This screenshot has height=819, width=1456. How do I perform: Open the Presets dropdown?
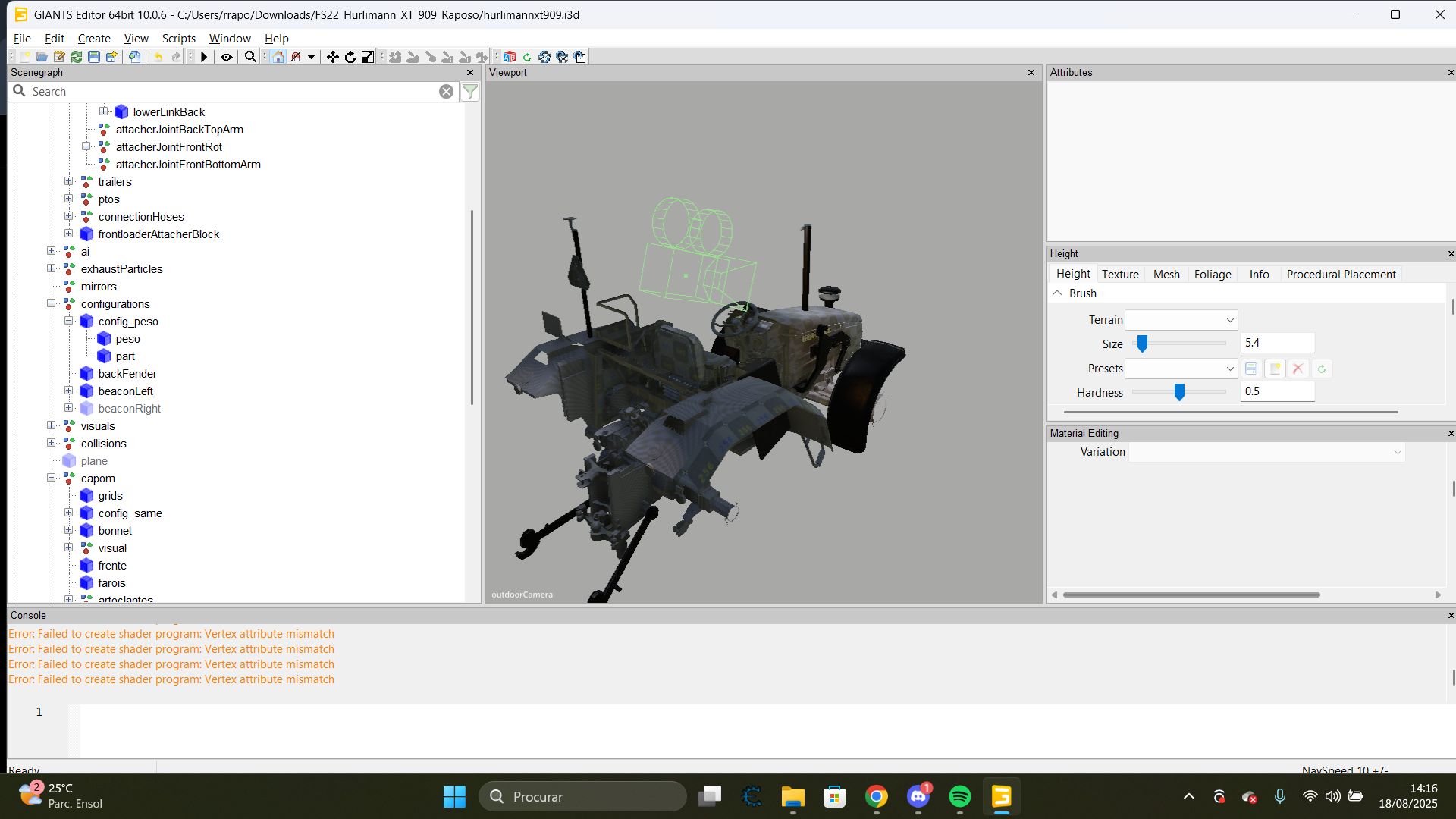point(1181,369)
